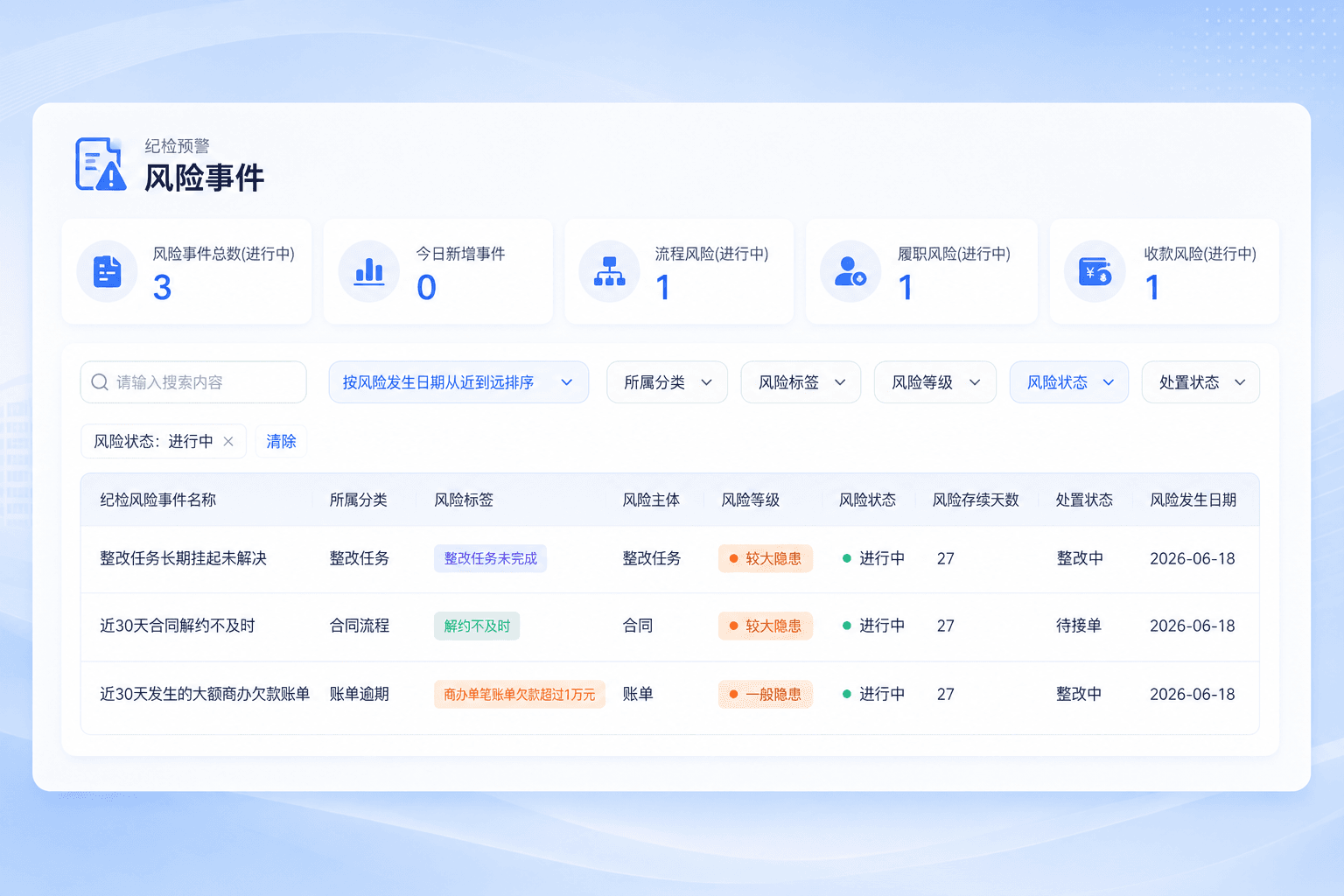The width and height of the screenshot is (1344, 896).
Task: Click the 风险标签 column header
Action: point(464,500)
